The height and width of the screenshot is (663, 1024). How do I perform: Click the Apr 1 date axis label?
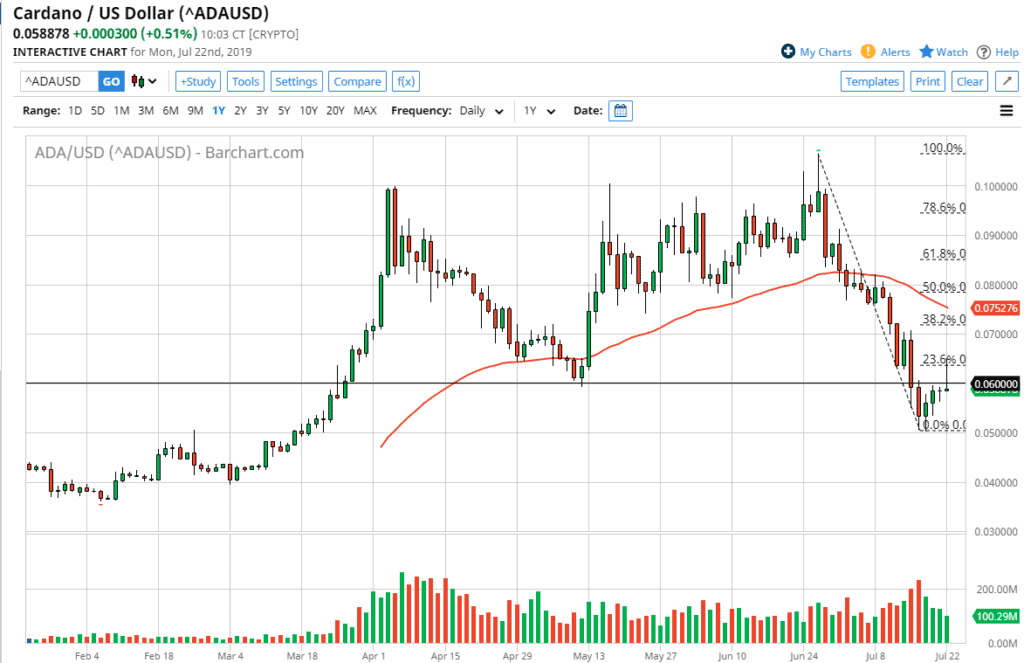click(x=374, y=656)
